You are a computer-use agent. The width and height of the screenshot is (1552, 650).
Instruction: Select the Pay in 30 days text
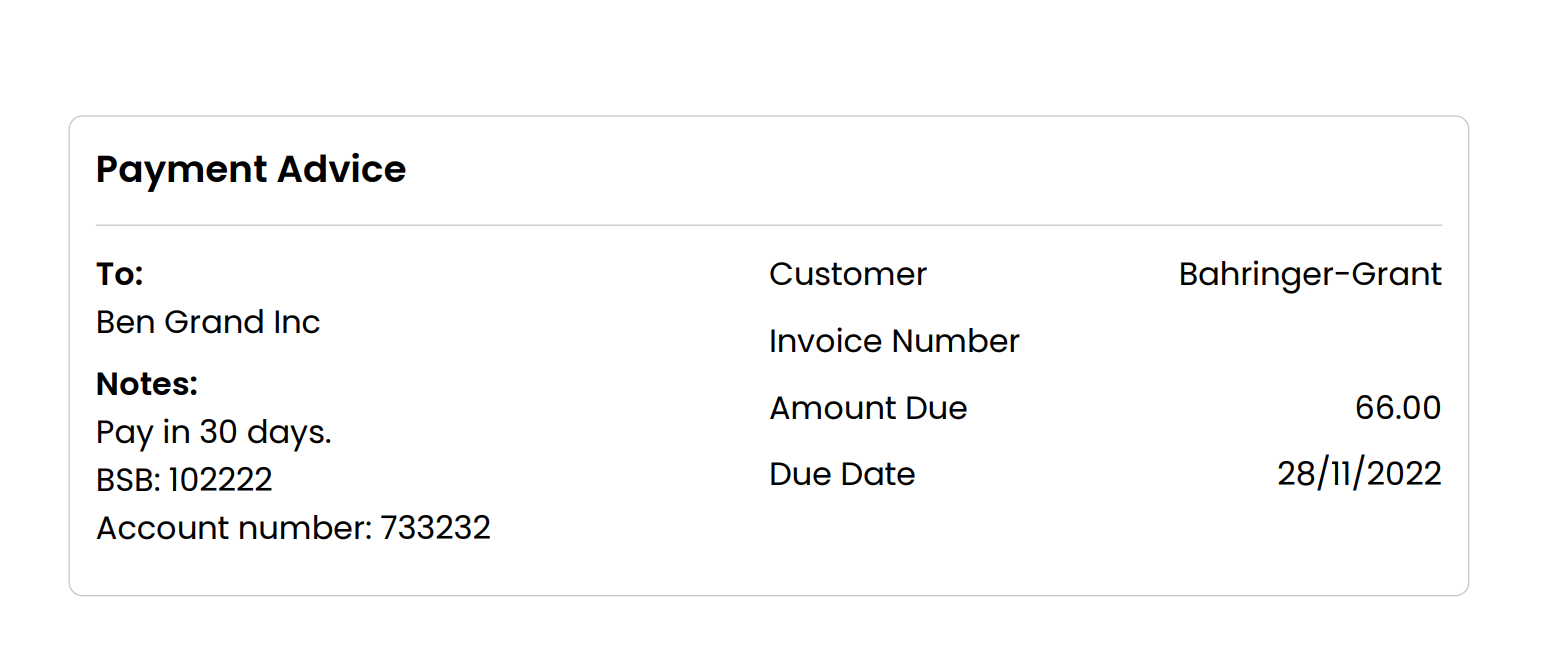[x=214, y=432]
